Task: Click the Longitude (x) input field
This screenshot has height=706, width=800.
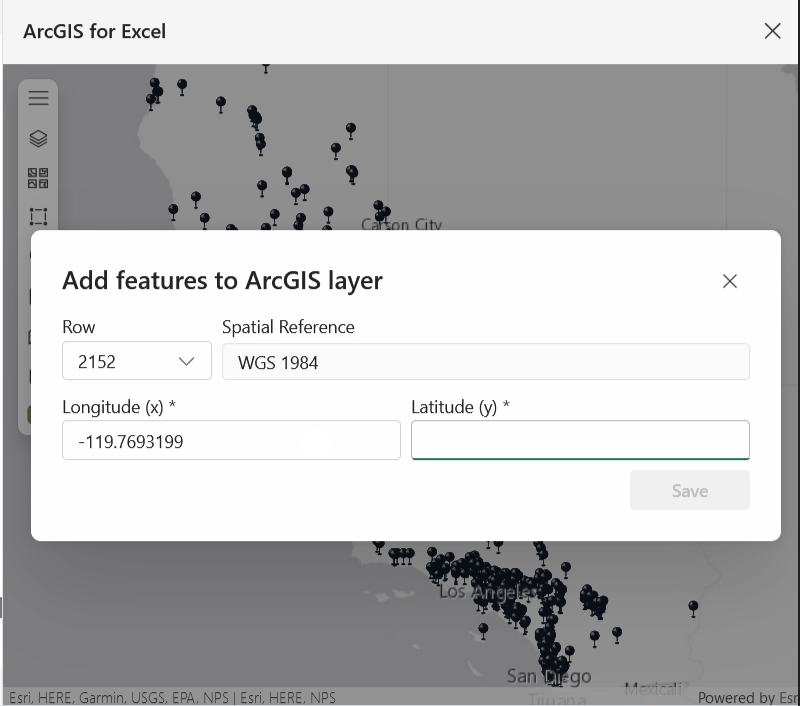Action: coord(230,440)
